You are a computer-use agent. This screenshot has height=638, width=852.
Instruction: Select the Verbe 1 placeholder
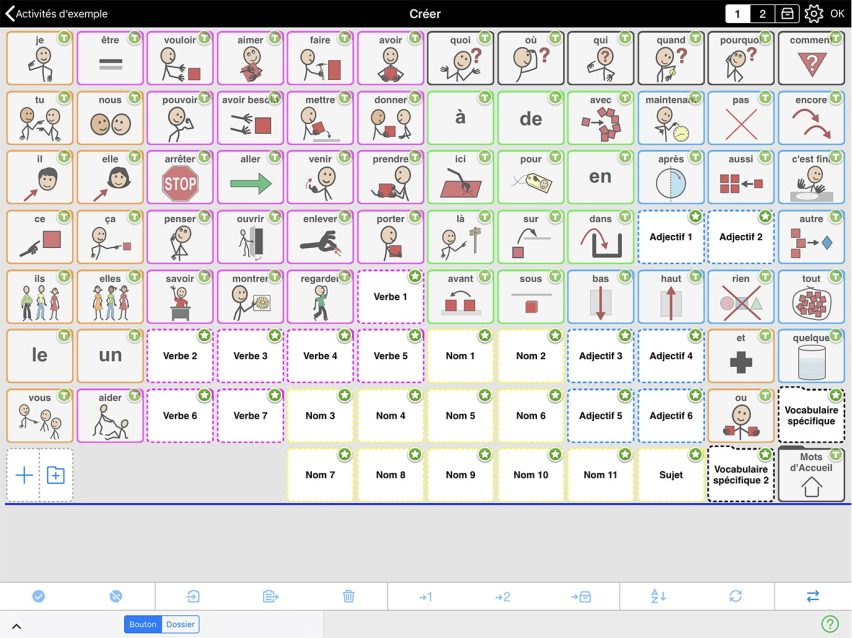pyautogui.click(x=391, y=297)
